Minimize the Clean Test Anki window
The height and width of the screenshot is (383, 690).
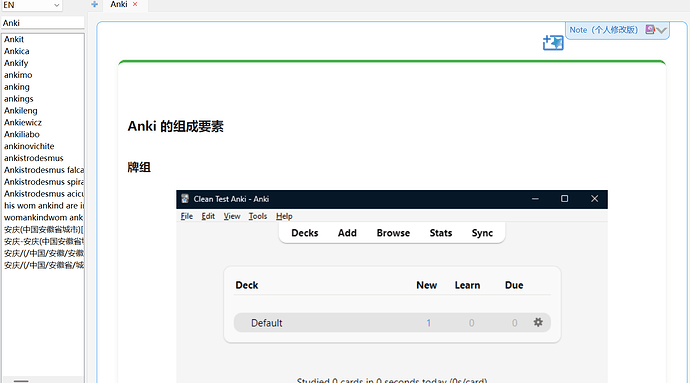535,199
